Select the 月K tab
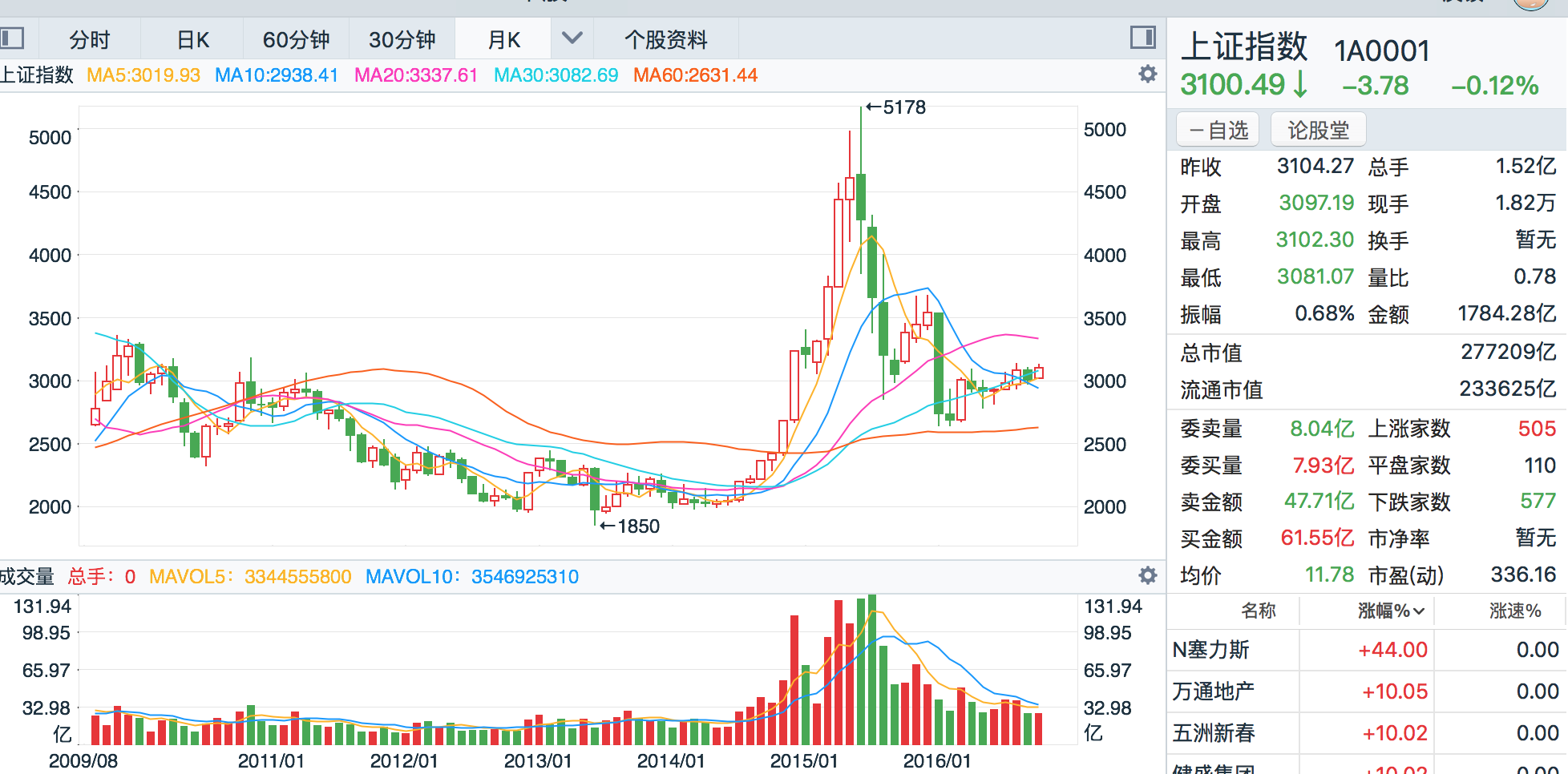 tap(504, 39)
